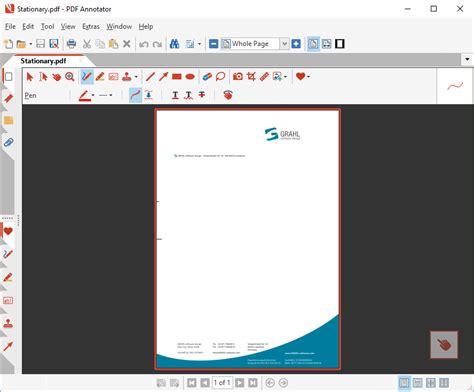The image size is (474, 392).
Task: Choose the Arrow drawing tool
Action: pyautogui.click(x=163, y=77)
